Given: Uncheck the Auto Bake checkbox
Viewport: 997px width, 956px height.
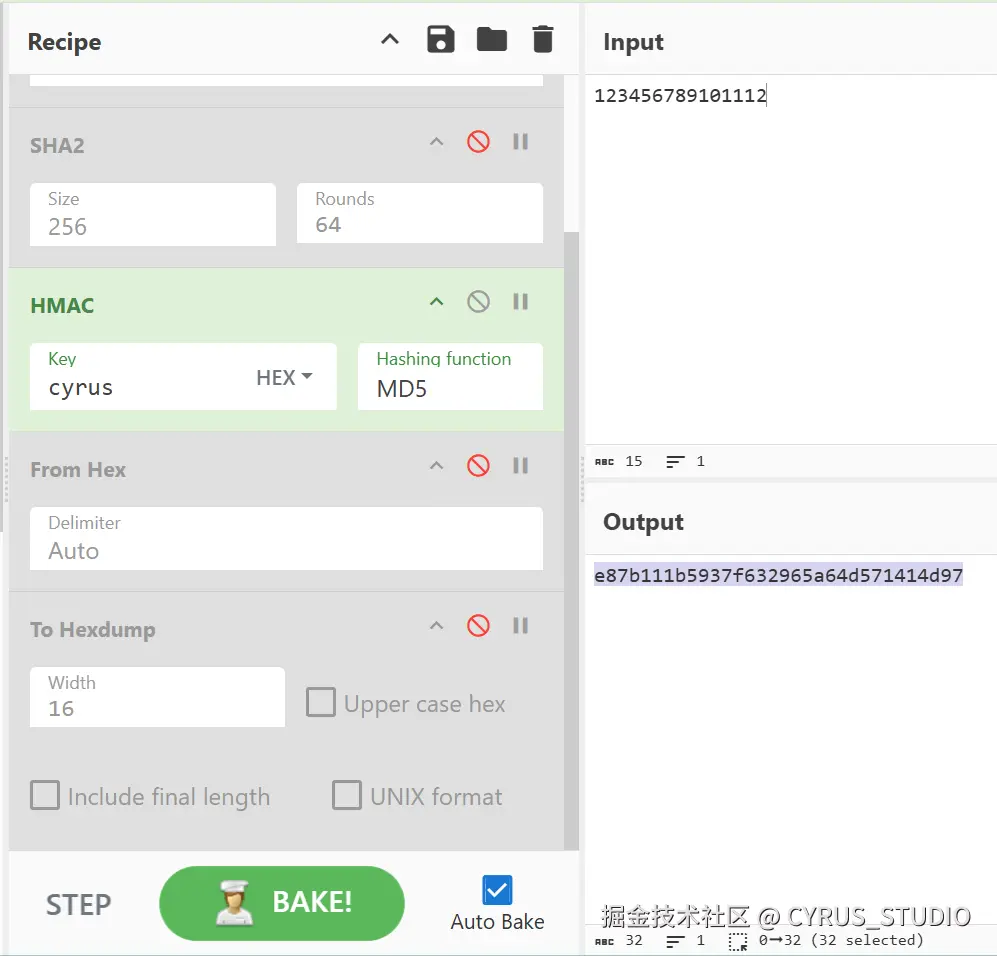Looking at the screenshot, I should [x=497, y=890].
